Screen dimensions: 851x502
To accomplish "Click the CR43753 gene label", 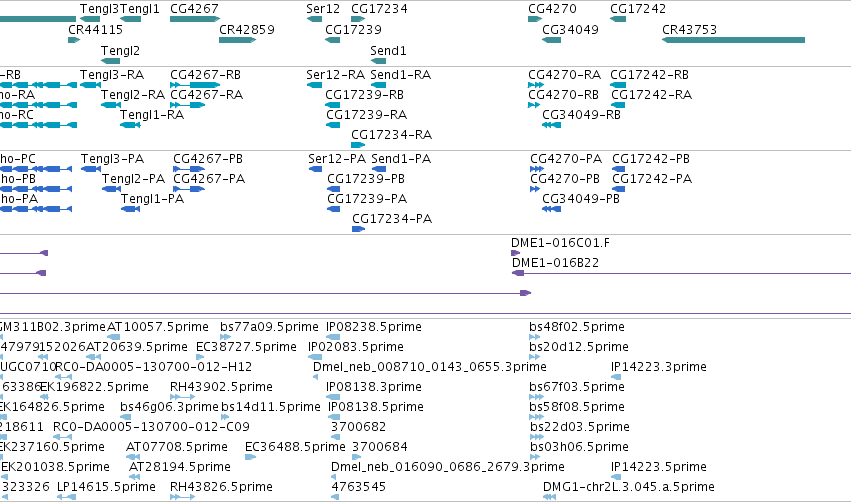I will (x=689, y=29).
